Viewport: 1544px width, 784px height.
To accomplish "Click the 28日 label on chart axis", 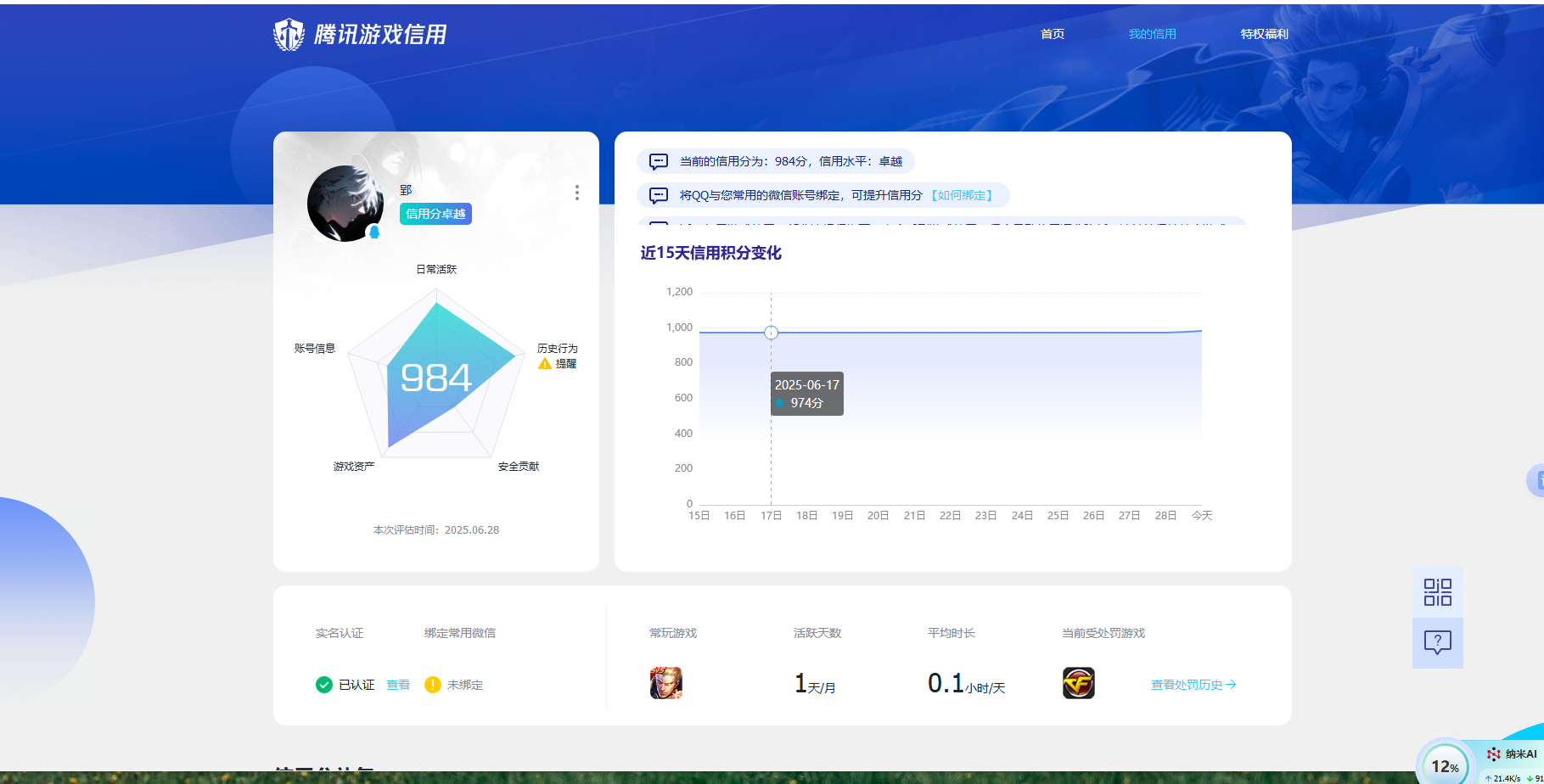I will pos(1165,515).
